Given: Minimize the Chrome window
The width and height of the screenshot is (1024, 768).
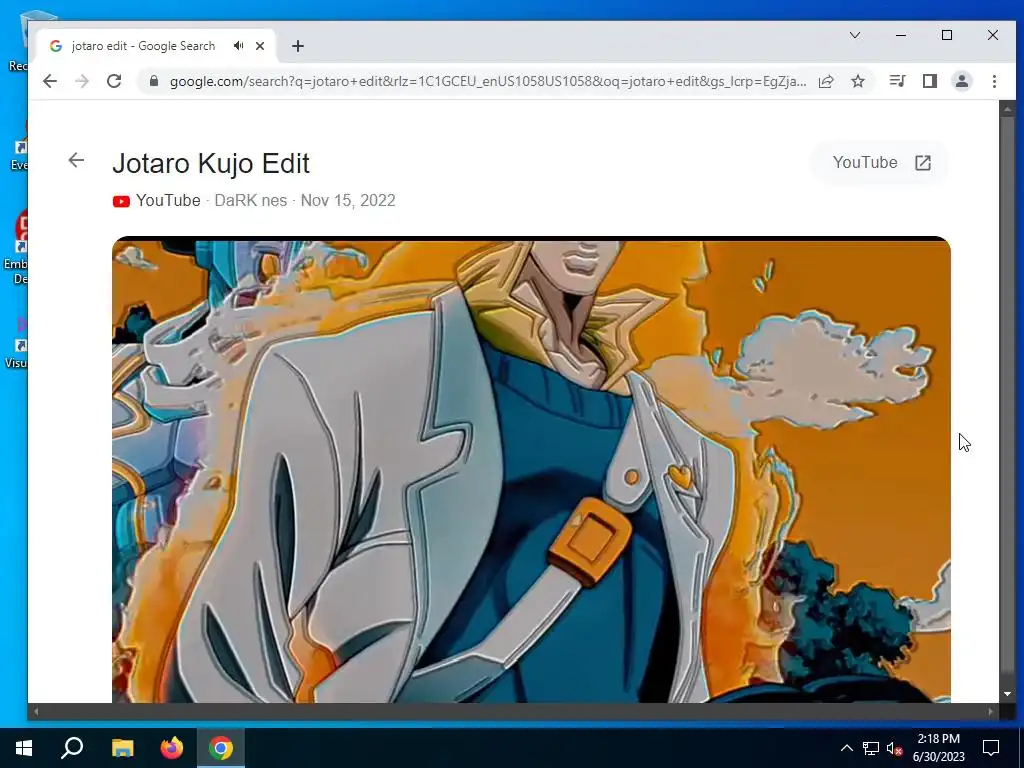Looking at the screenshot, I should [901, 35].
